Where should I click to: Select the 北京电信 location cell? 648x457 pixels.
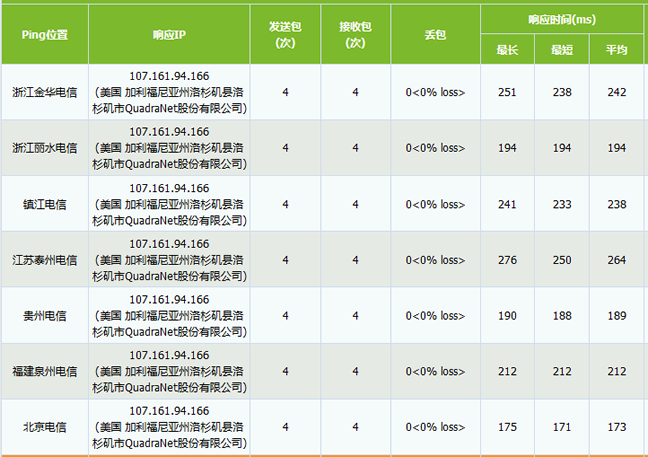pos(44,427)
